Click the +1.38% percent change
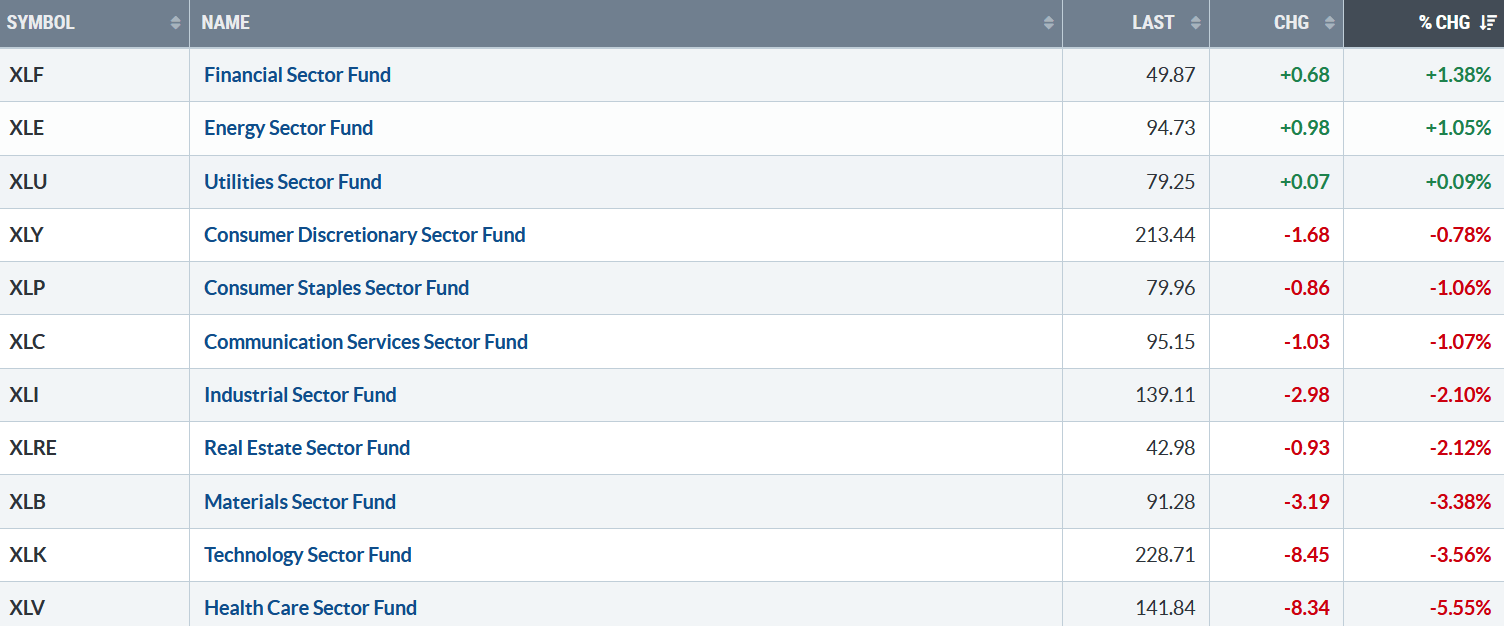The height and width of the screenshot is (626, 1504). [x=1457, y=75]
